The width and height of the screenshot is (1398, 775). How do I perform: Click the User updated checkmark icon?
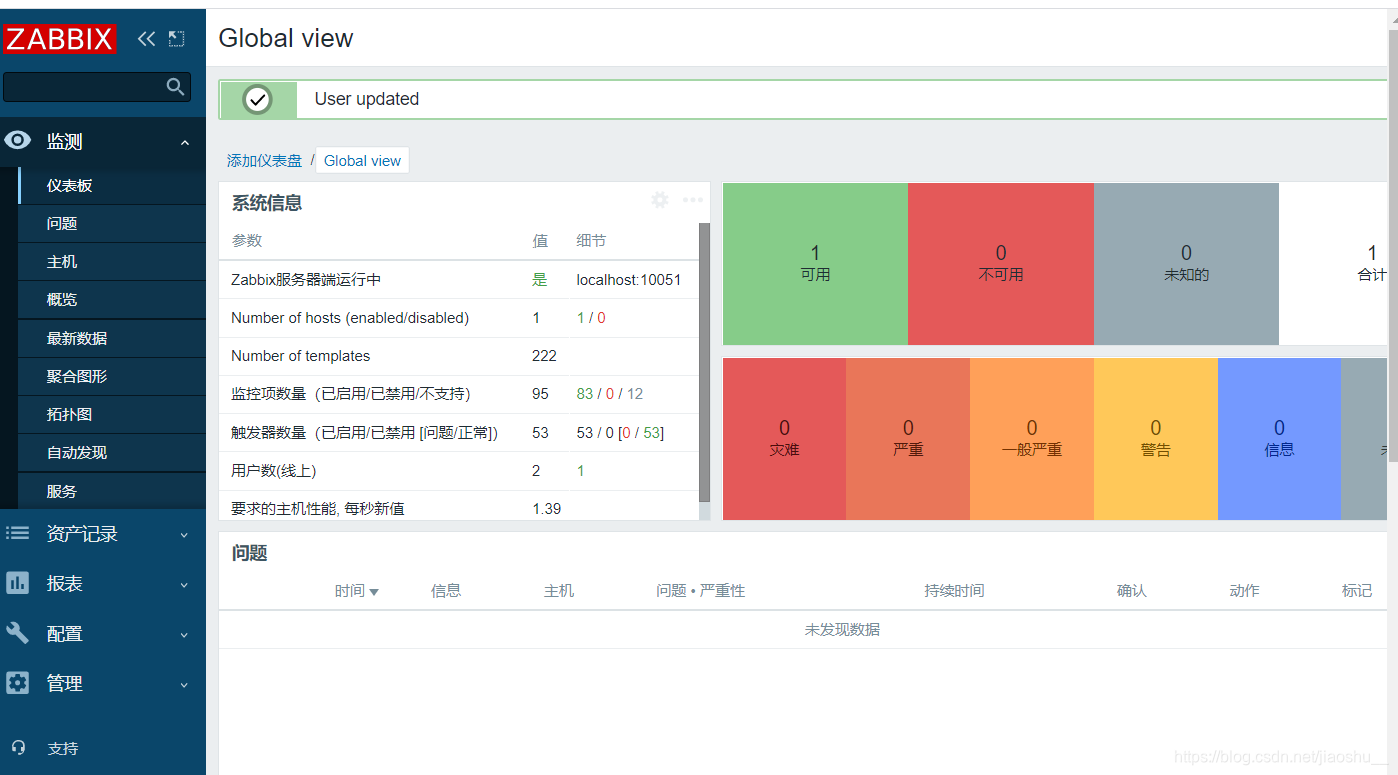(258, 99)
